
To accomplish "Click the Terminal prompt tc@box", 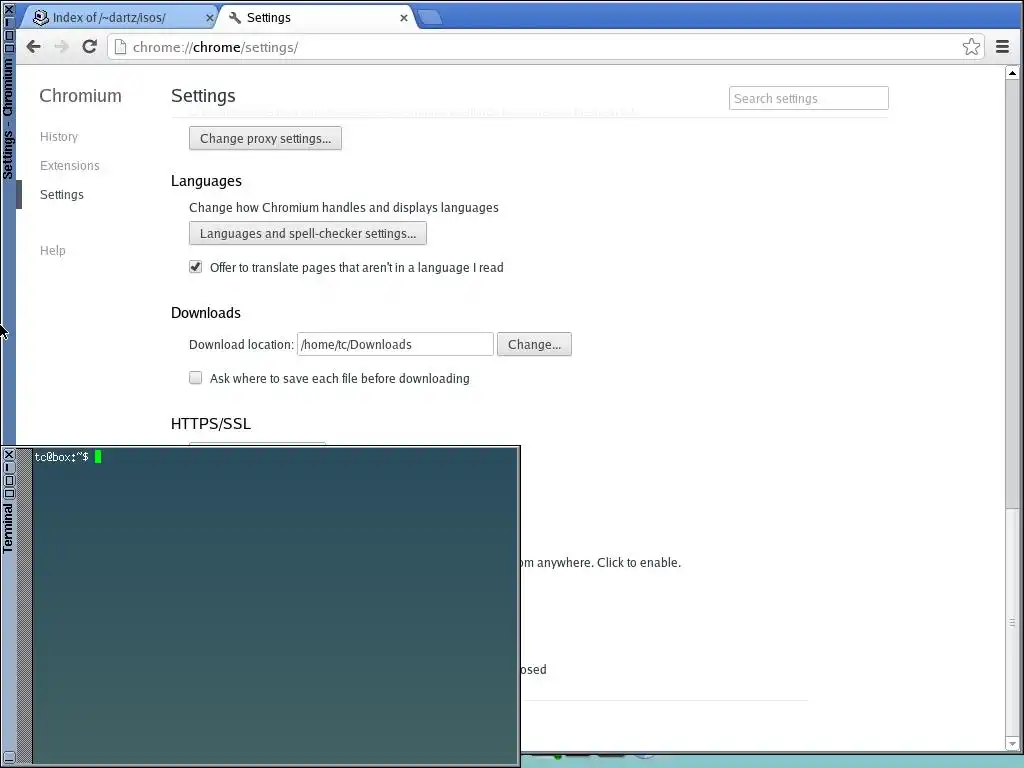I will pos(61,457).
